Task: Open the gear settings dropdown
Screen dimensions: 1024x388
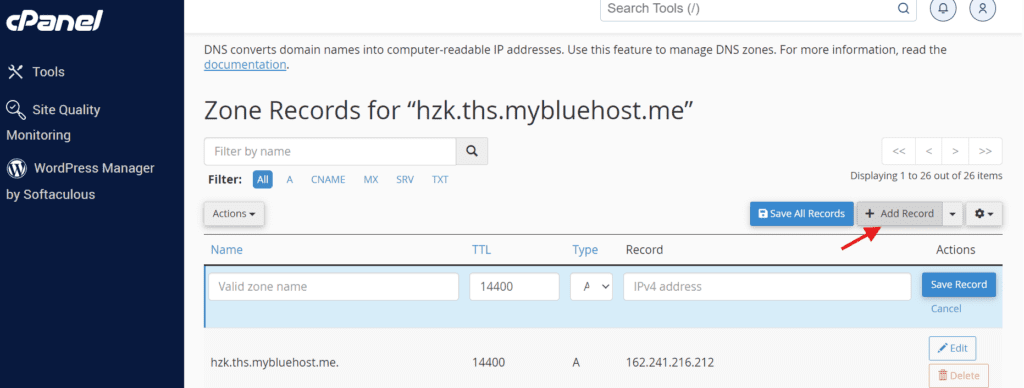Action: [x=984, y=214]
